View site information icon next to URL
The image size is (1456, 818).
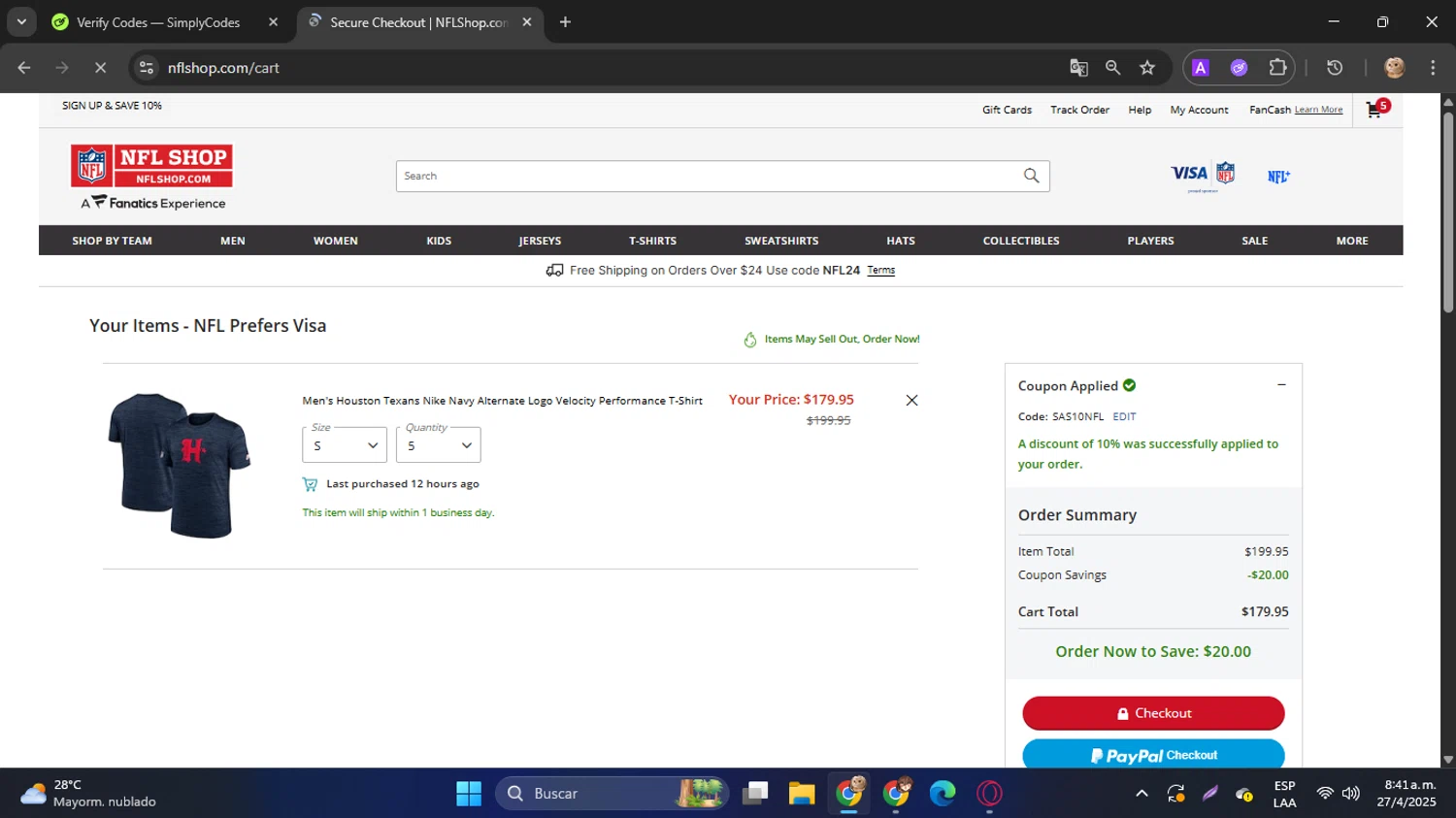pos(147,68)
